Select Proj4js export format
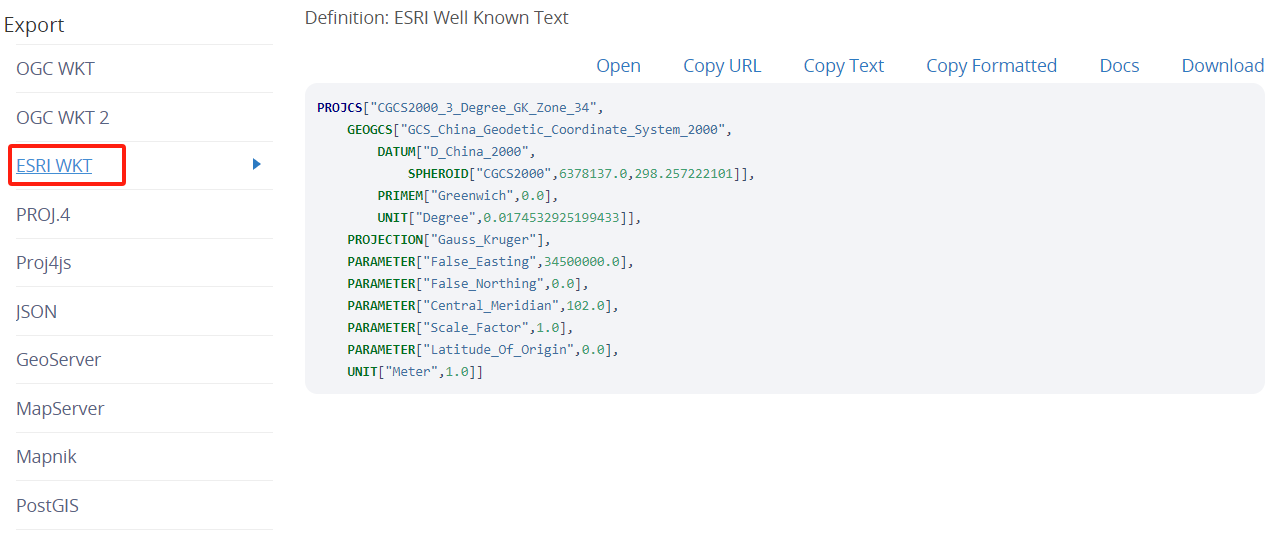Viewport: 1280px width, 535px height. tap(43, 263)
